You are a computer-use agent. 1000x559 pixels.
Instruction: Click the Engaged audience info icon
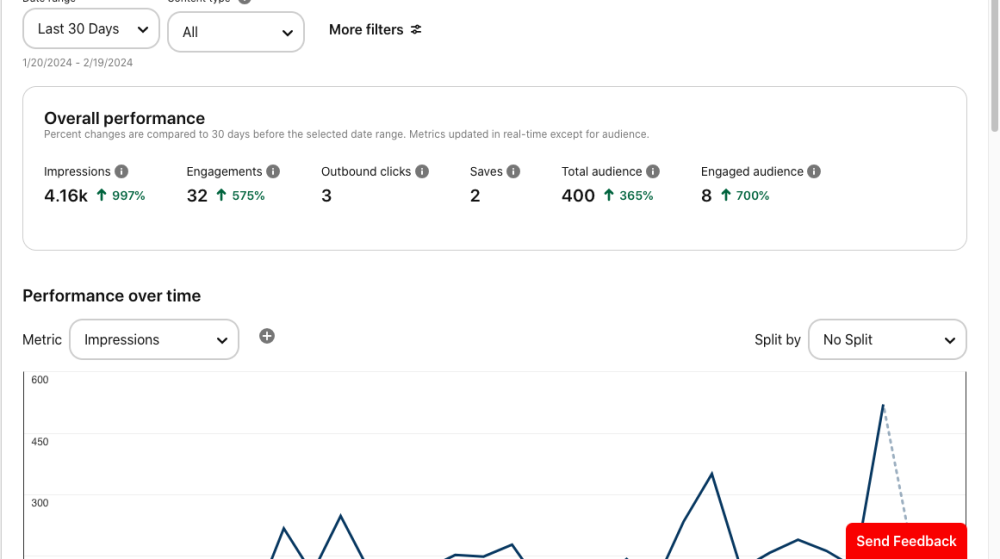[814, 172]
